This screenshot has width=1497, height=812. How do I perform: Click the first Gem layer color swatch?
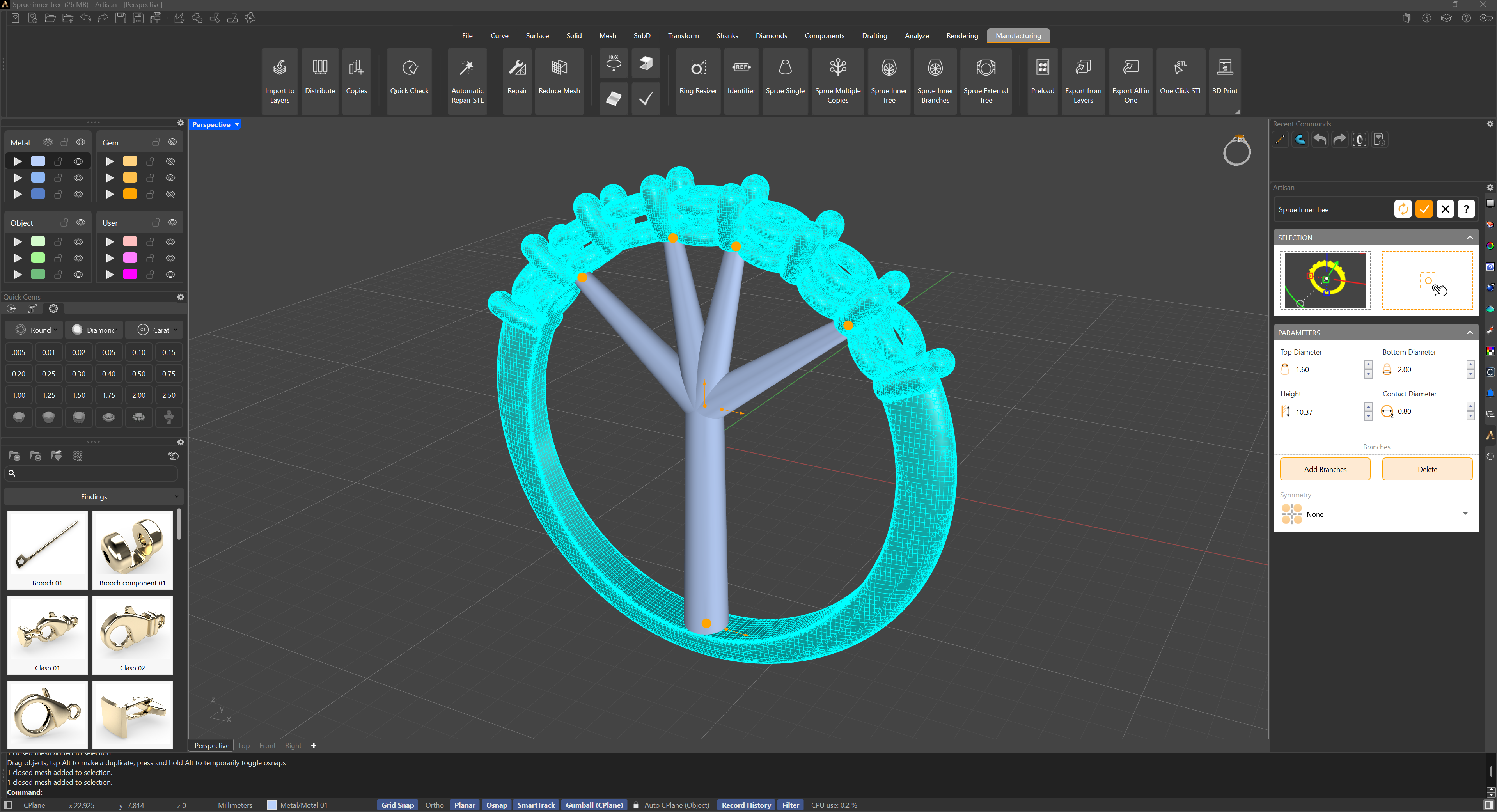(x=130, y=161)
